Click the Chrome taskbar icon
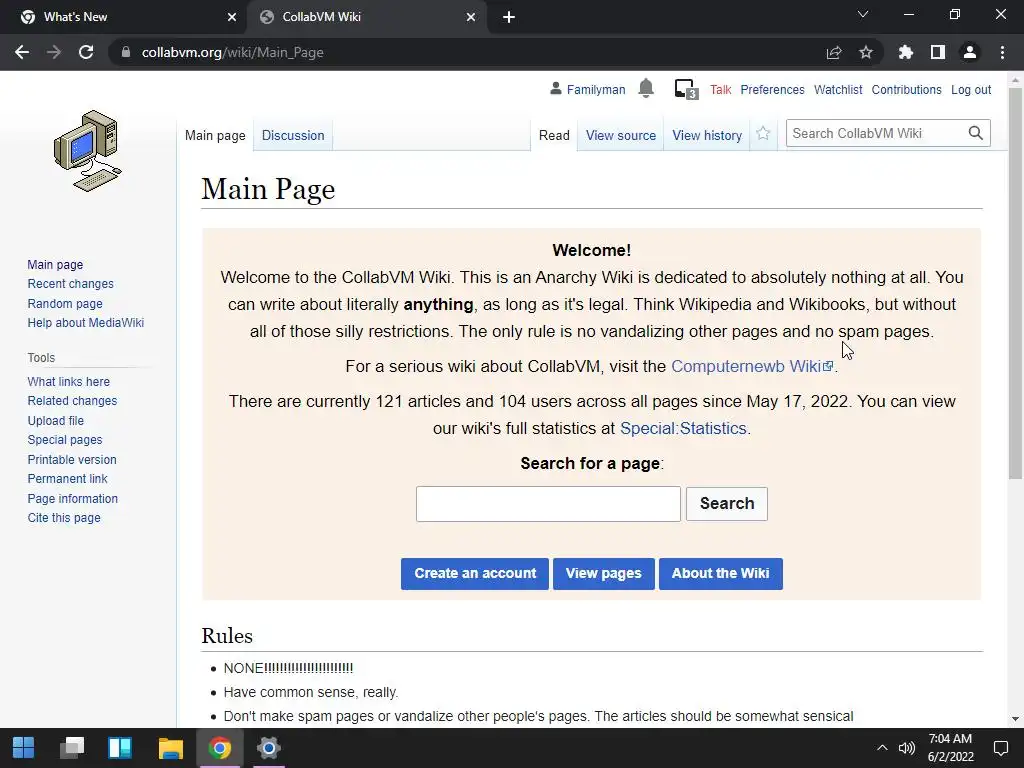1024x768 pixels. click(220, 748)
